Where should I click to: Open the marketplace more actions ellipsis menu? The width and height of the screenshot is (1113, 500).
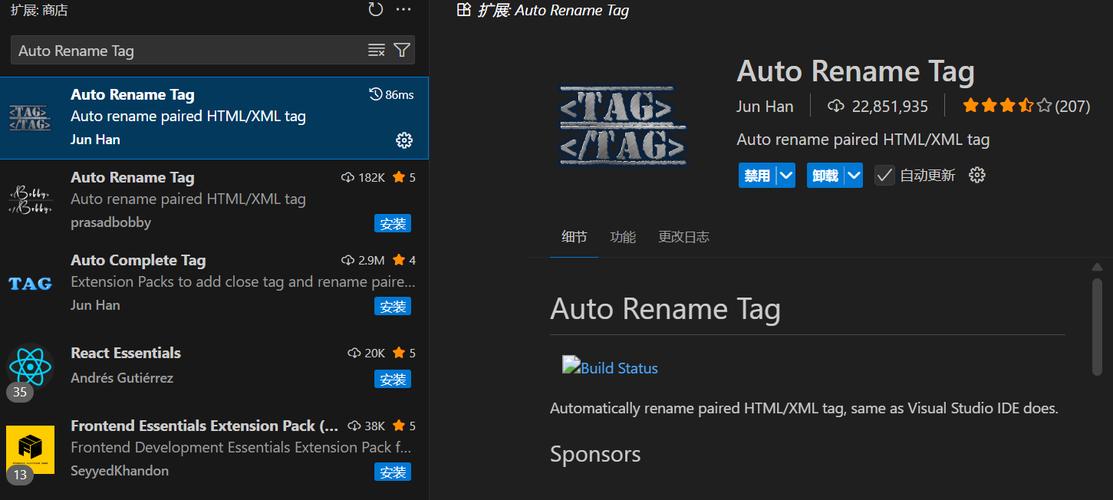click(x=404, y=10)
